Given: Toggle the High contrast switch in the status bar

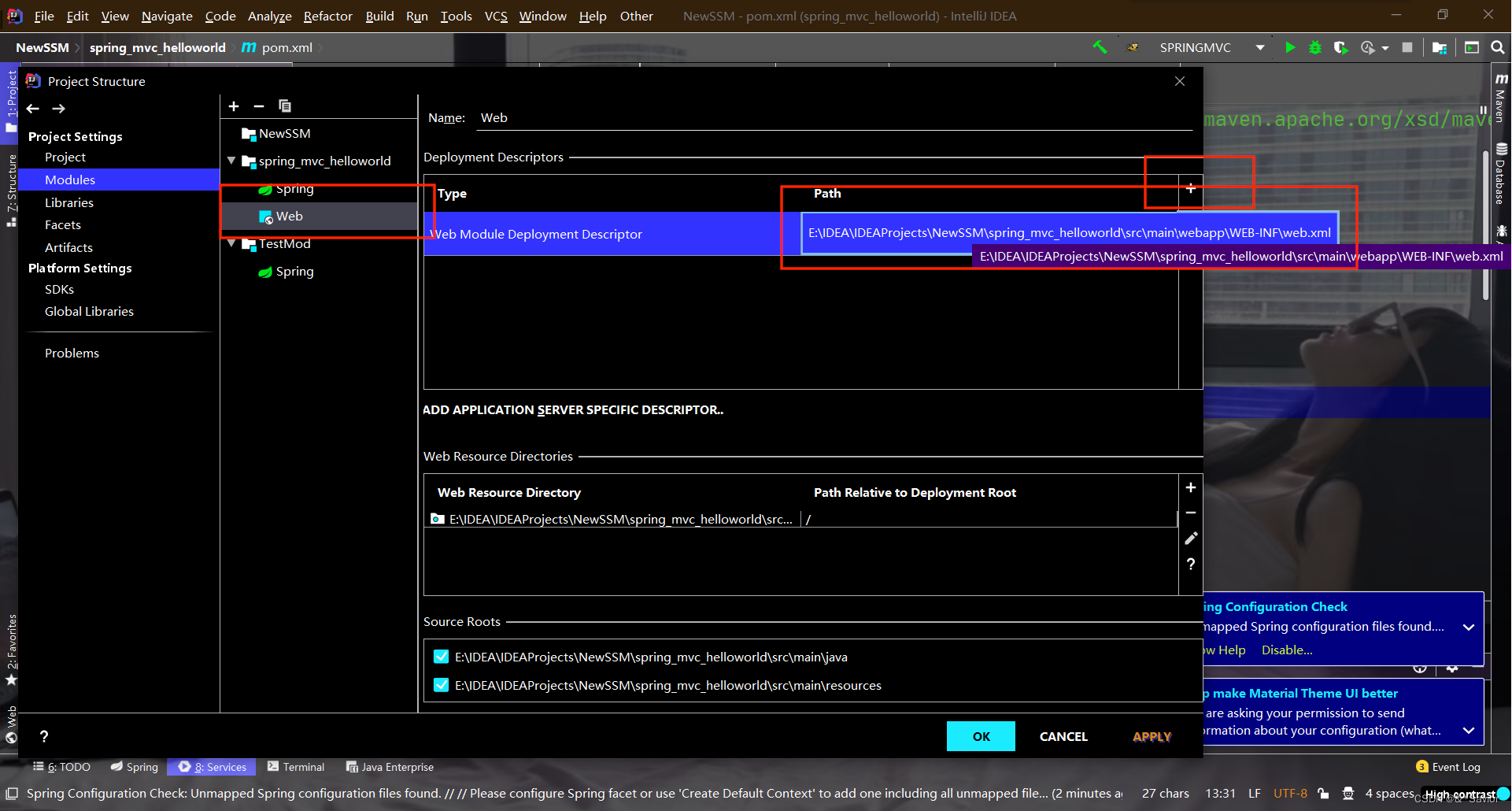Looking at the screenshot, I should (x=1503, y=794).
